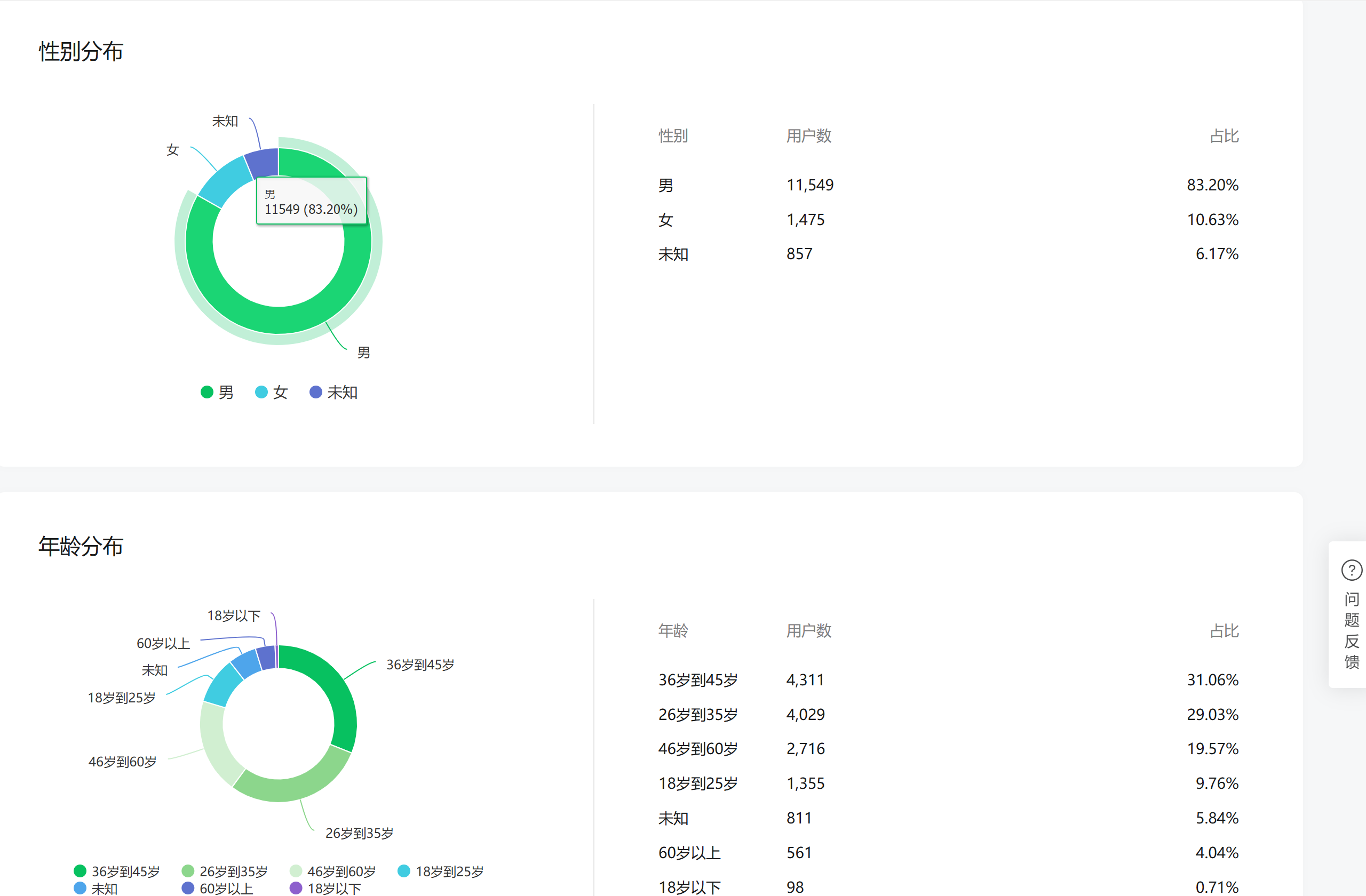Viewport: 1366px width, 896px height.
Task: Click 用户数 header in age table
Action: (809, 631)
